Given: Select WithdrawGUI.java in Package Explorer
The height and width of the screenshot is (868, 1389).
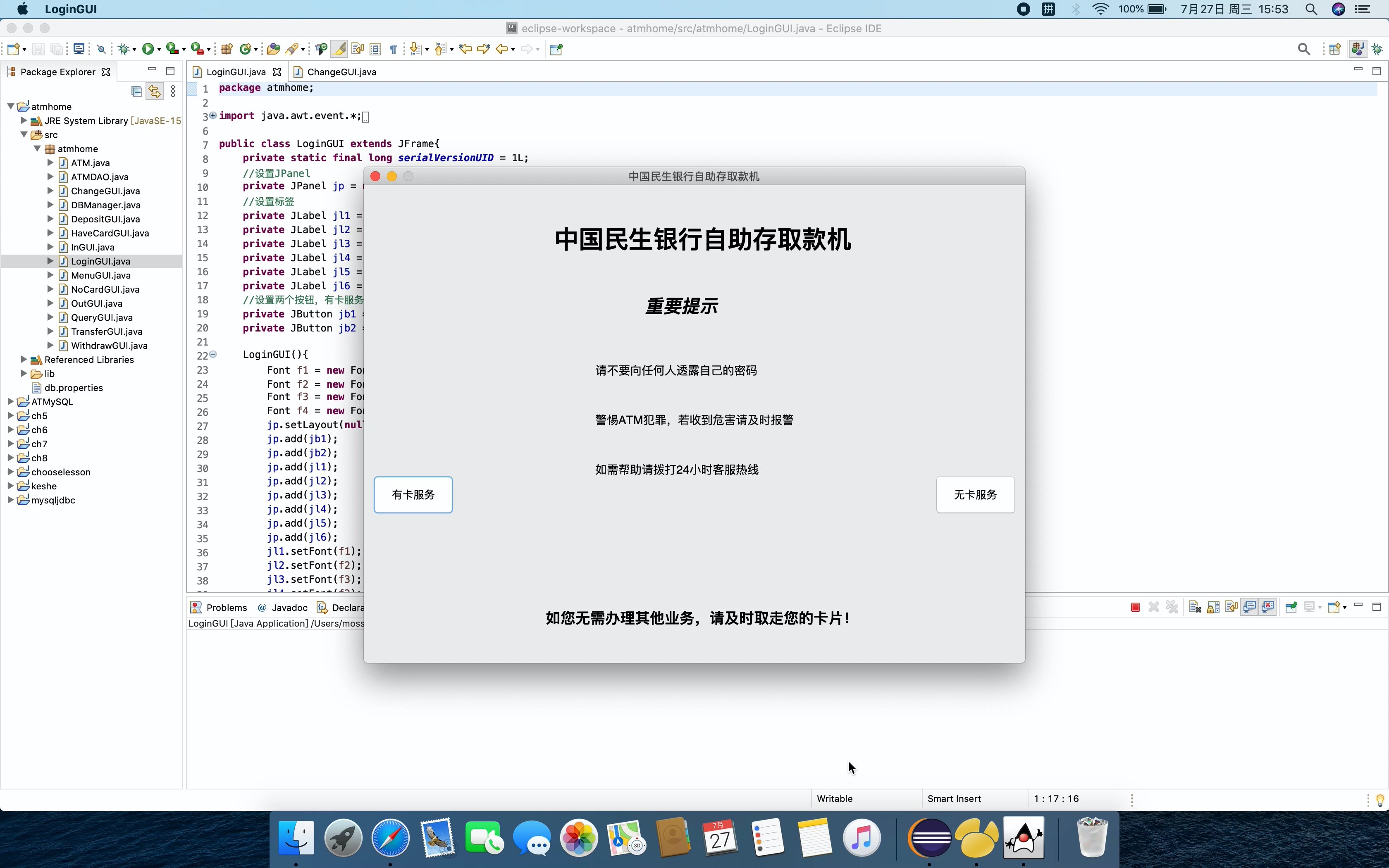Looking at the screenshot, I should coord(109,346).
